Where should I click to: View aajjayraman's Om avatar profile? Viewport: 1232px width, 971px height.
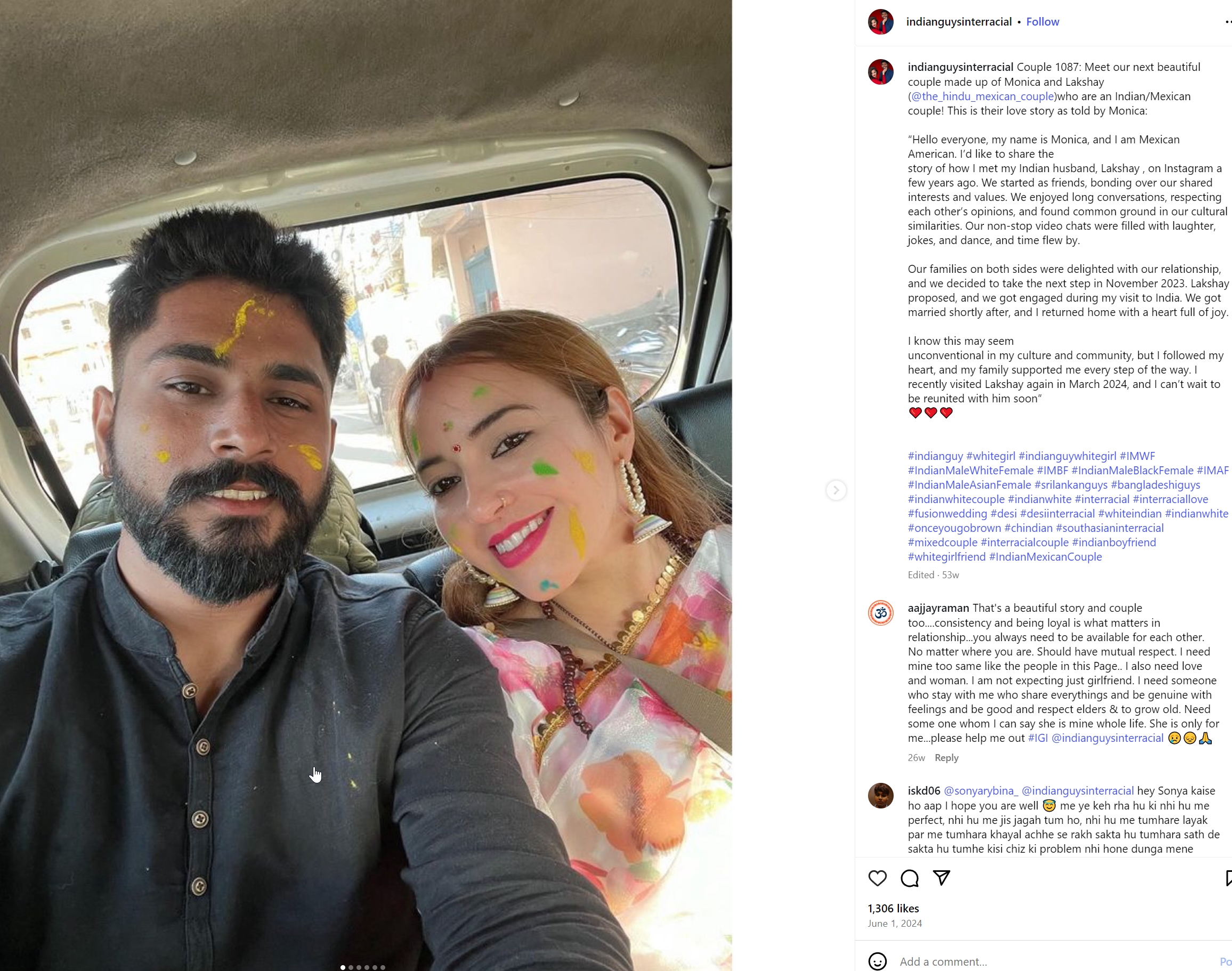(881, 613)
